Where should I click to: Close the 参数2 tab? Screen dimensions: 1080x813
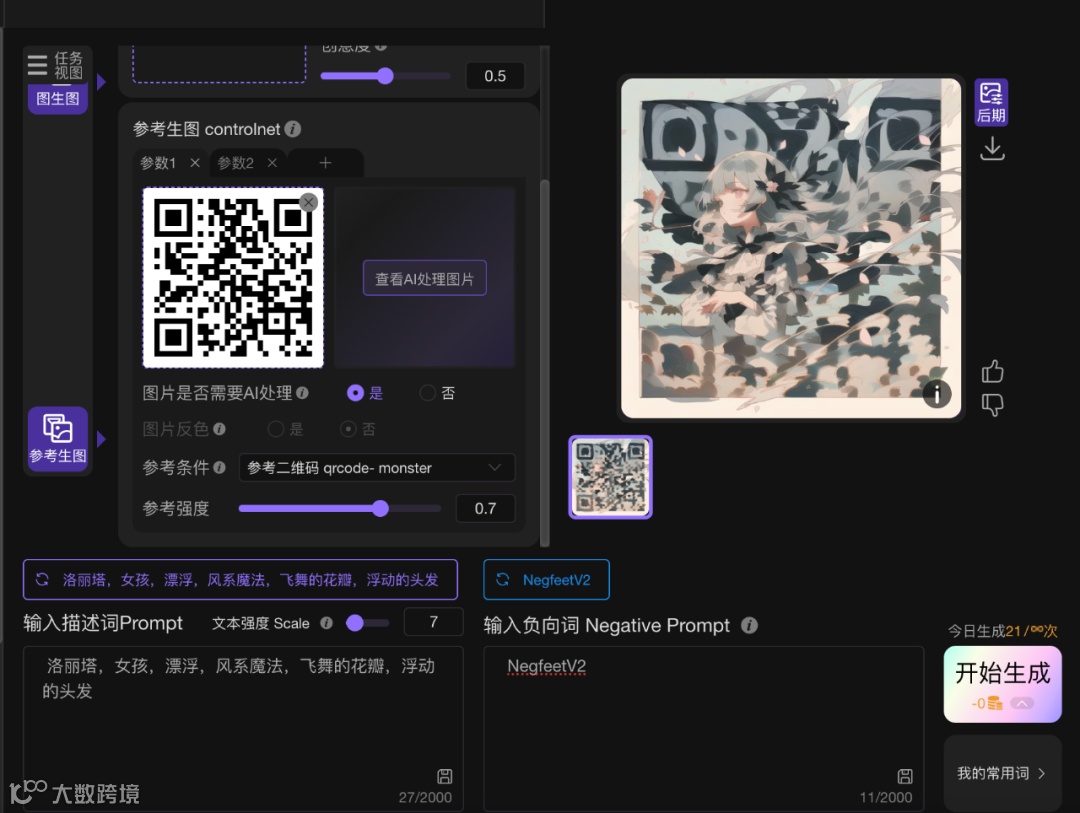(x=272, y=163)
